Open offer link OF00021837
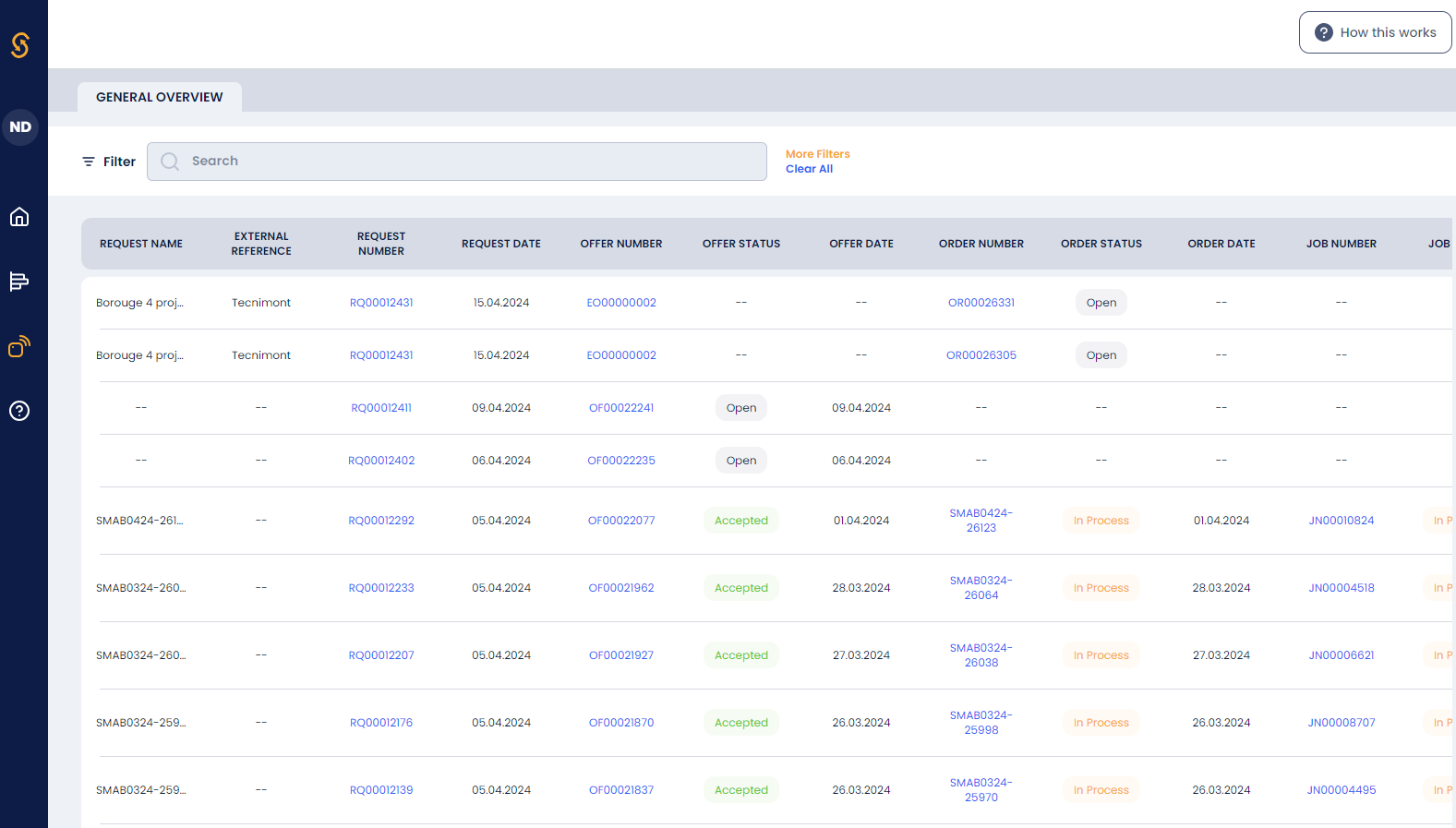 point(621,790)
